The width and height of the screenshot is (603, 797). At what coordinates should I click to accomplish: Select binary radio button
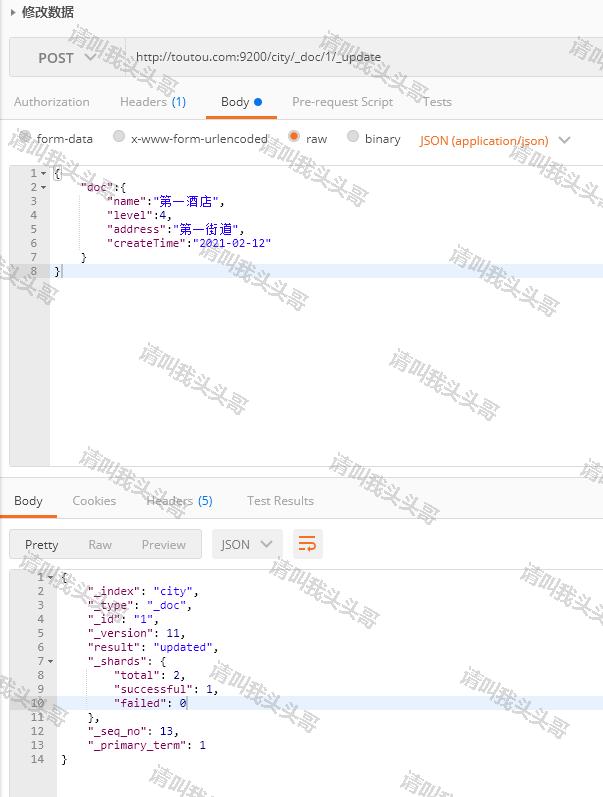pyautogui.click(x=352, y=136)
